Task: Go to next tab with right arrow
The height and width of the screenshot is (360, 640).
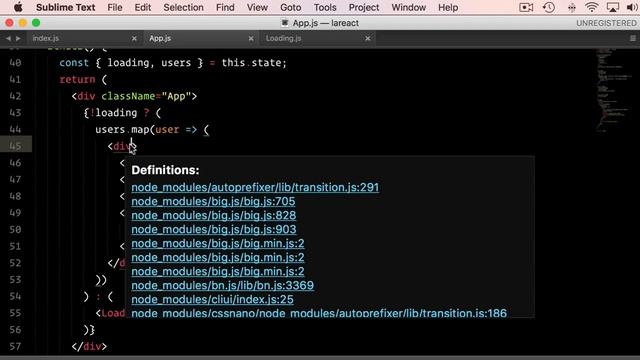Action: (18, 38)
